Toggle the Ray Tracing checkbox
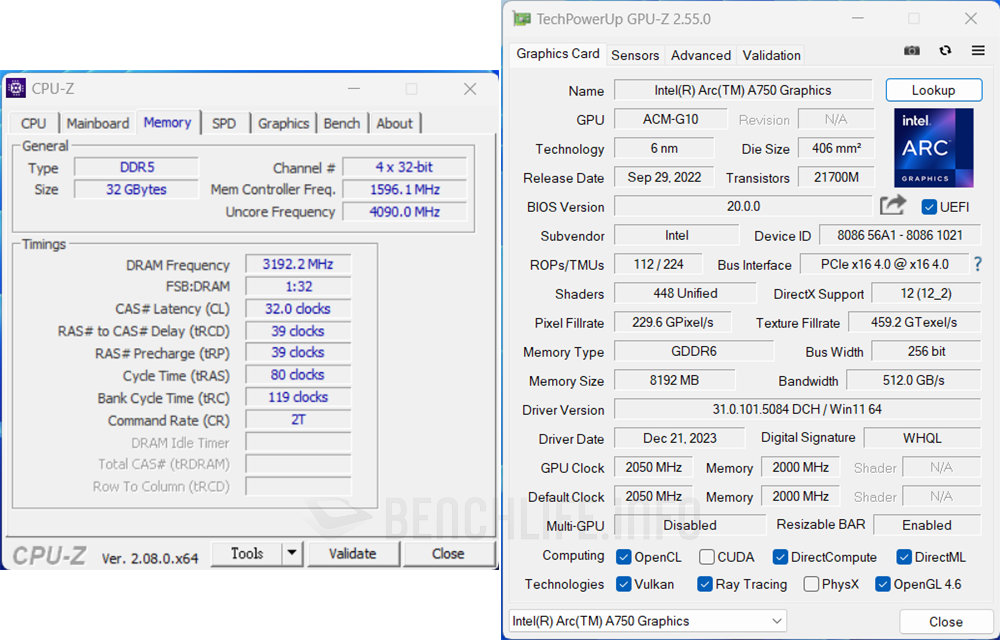This screenshot has width=1000, height=640. click(705, 584)
